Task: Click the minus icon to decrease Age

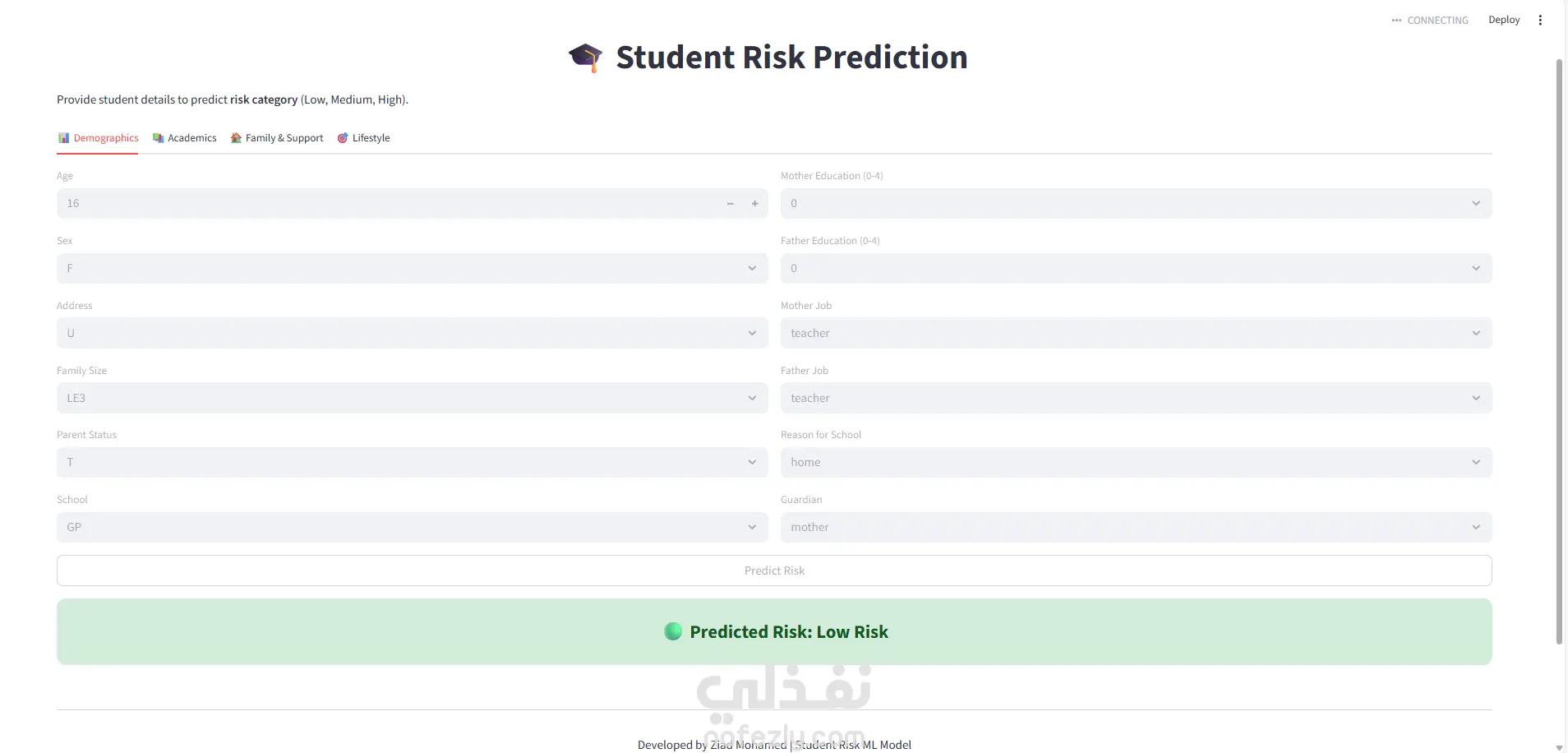Action: (x=730, y=204)
